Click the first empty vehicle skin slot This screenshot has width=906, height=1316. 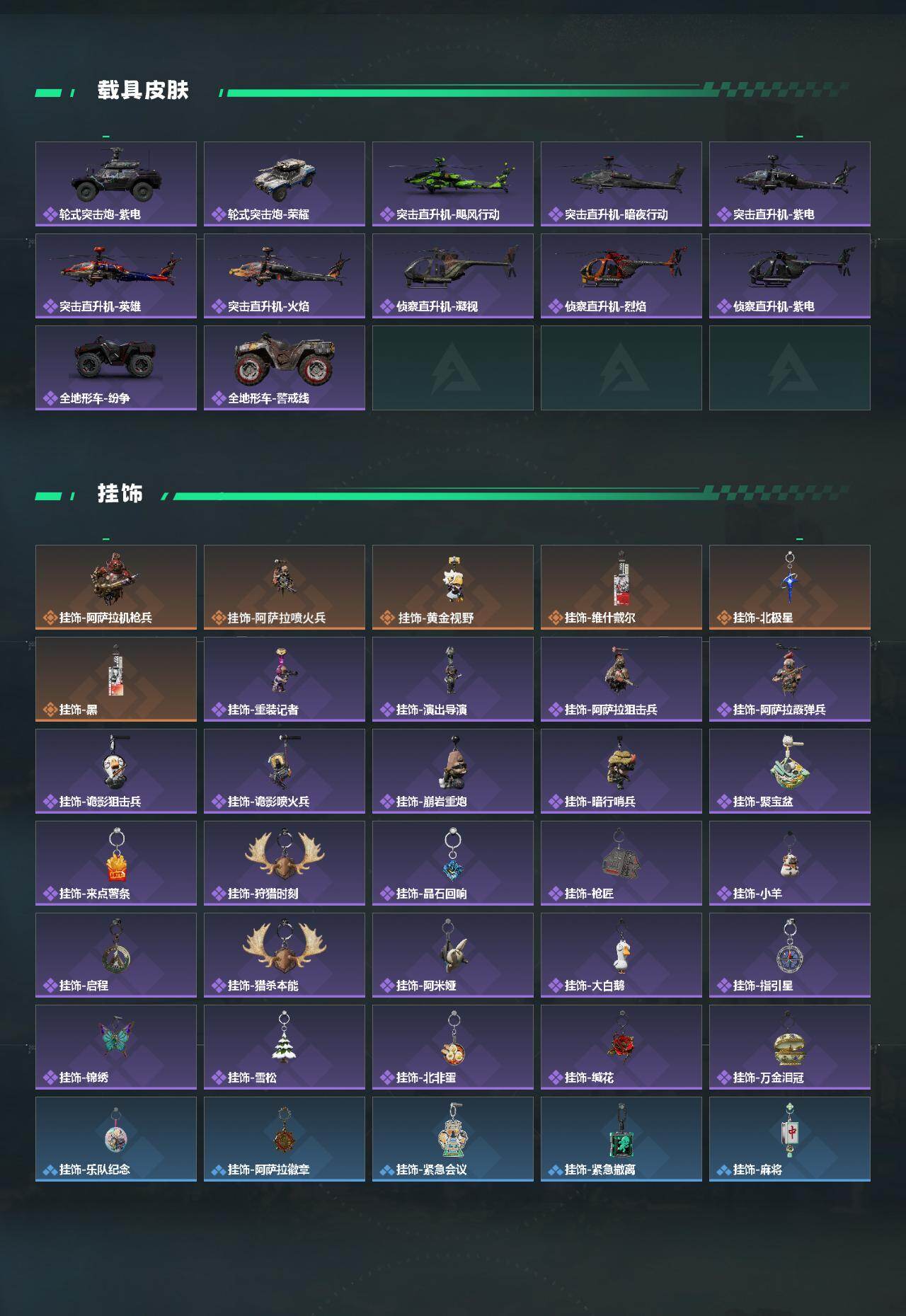coord(453,368)
